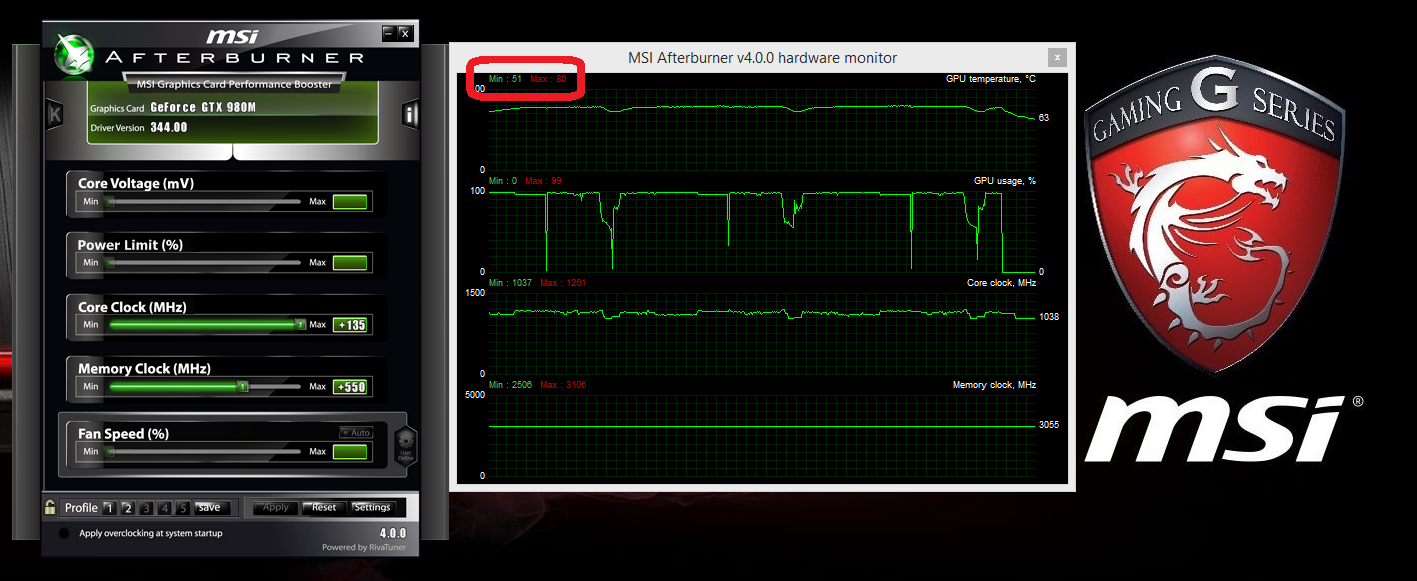Close the hardware monitor window
Viewport: 1417px width, 581px height.
[1056, 58]
